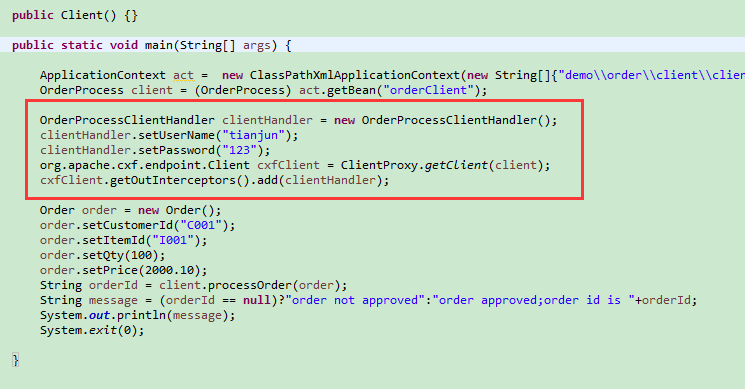The width and height of the screenshot is (745, 389).
Task: Click the System.exit(0) line
Action: point(92,331)
